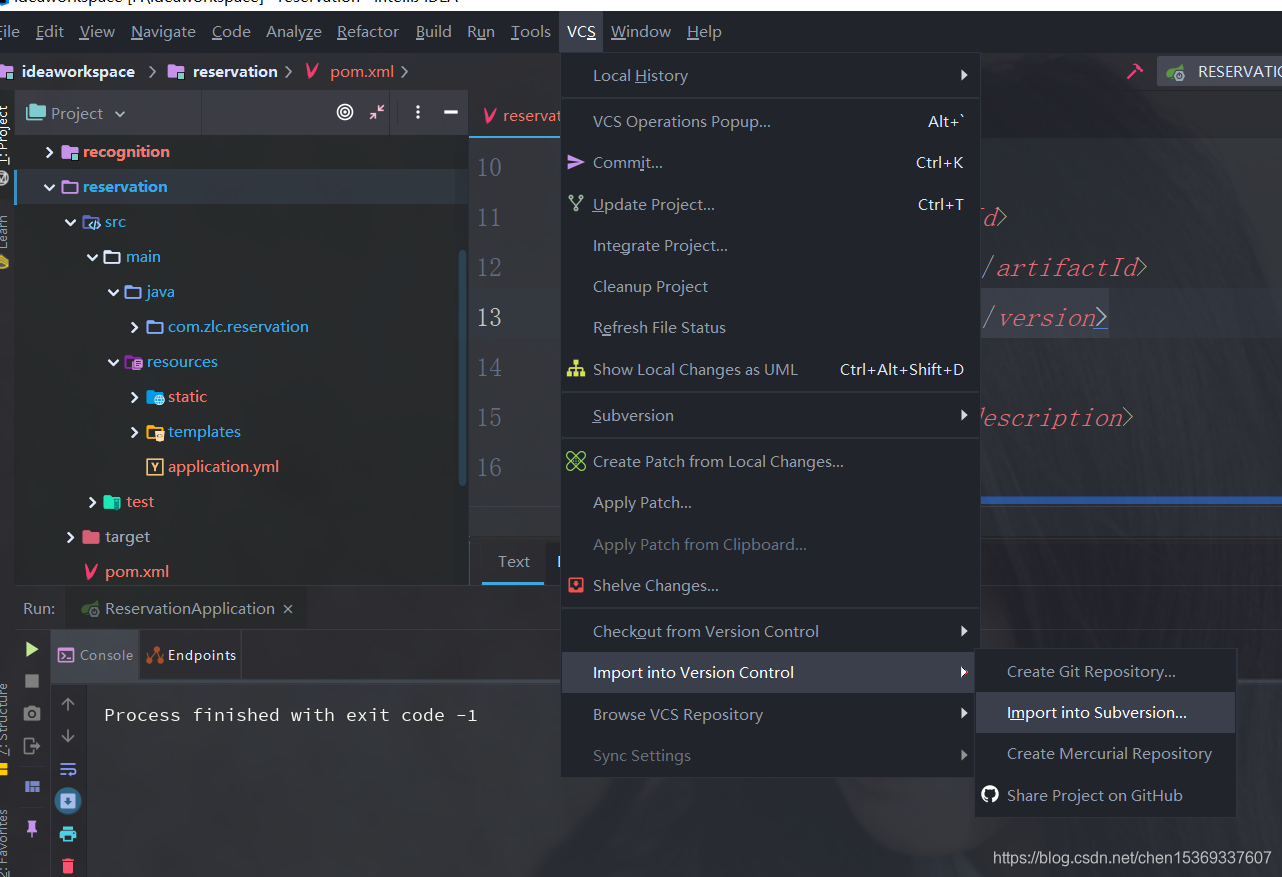This screenshot has height=877, width=1282.
Task: Click the Rerun green play icon
Action: pos(32,649)
